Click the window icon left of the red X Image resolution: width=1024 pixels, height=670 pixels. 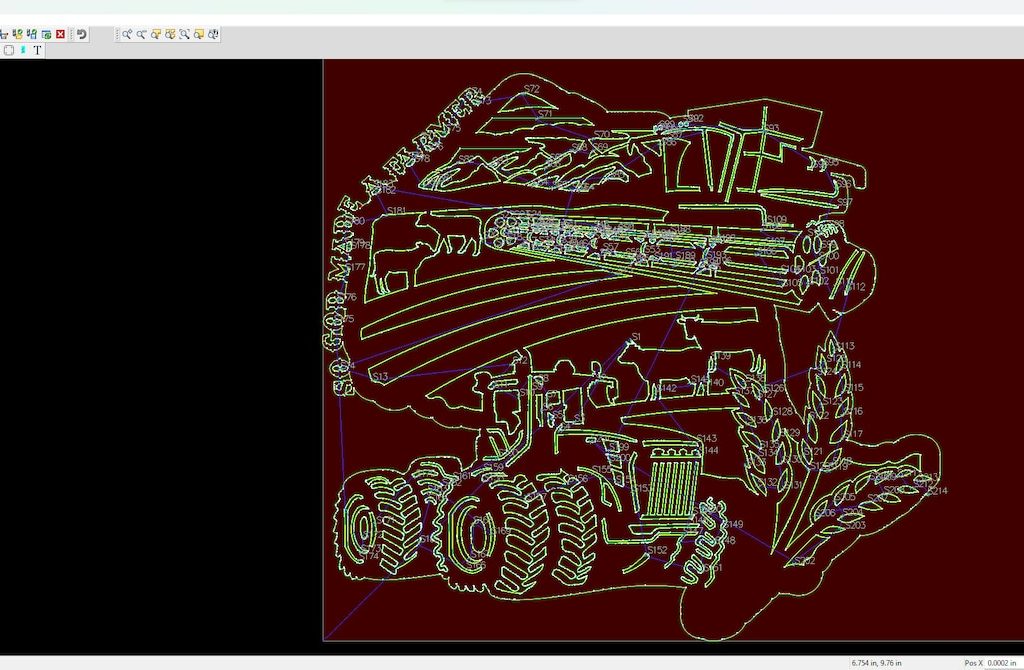point(46,34)
